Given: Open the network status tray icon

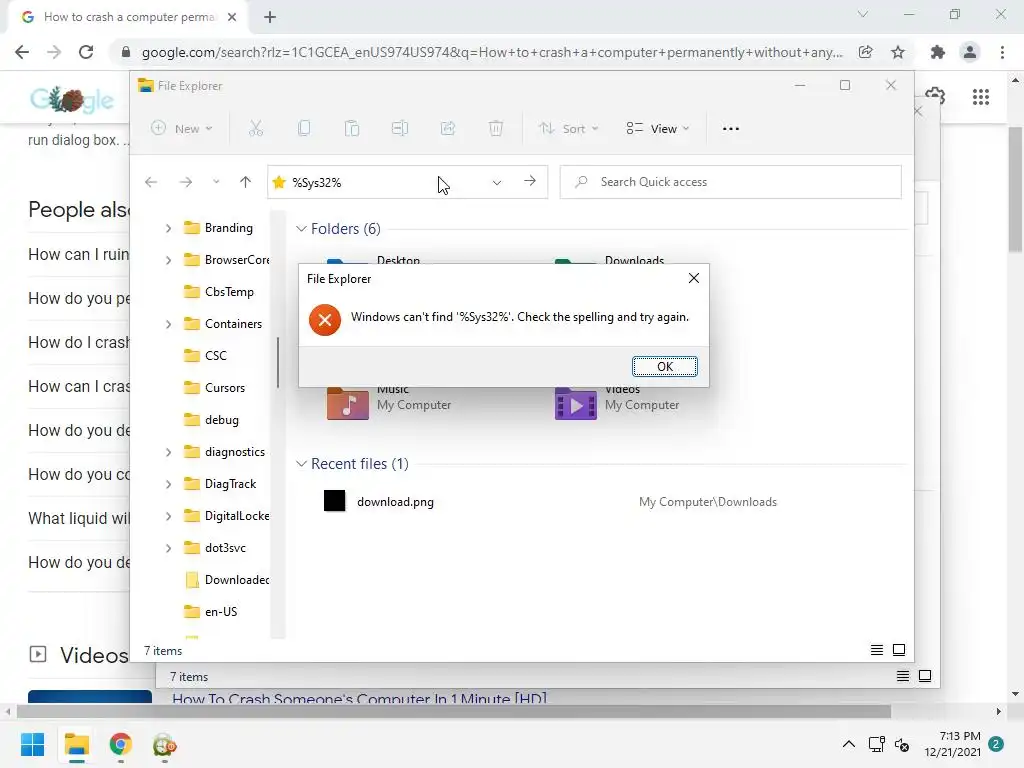Looking at the screenshot, I should tap(876, 744).
